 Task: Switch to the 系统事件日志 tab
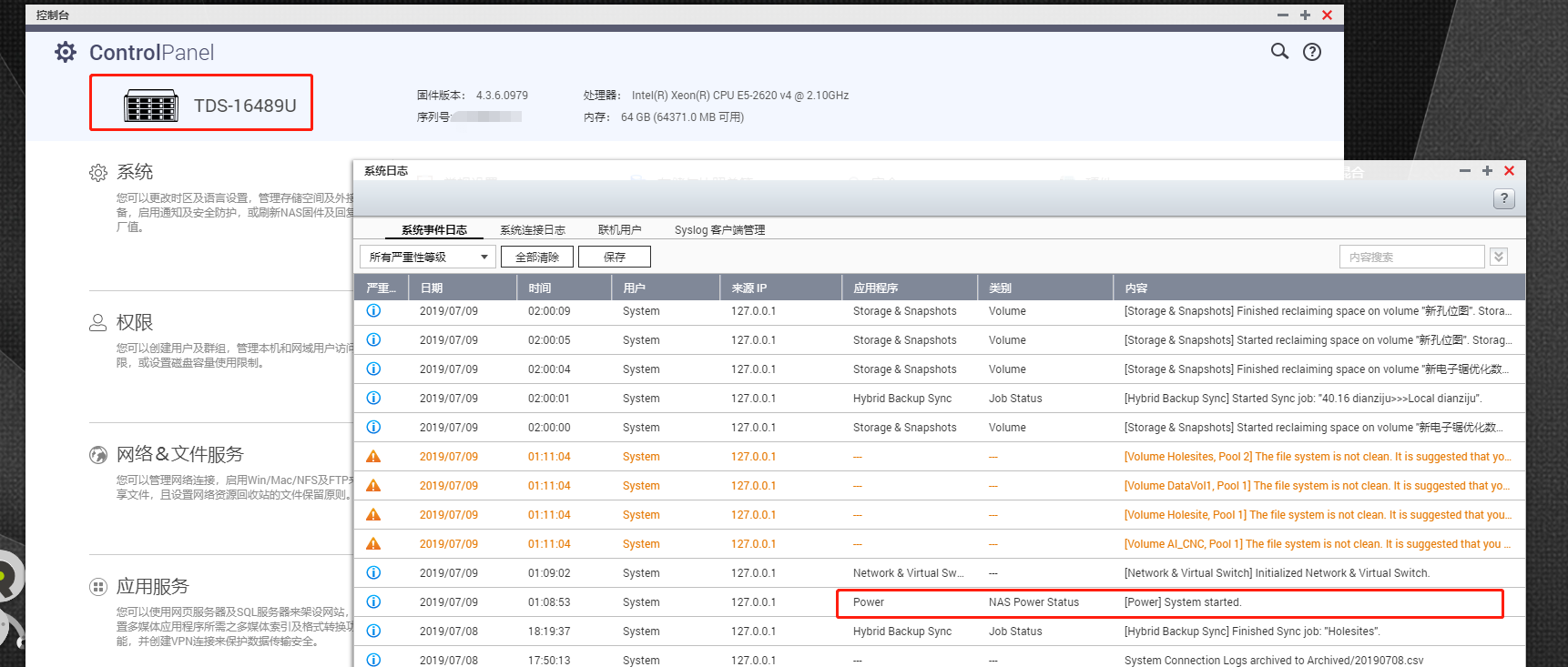point(434,230)
